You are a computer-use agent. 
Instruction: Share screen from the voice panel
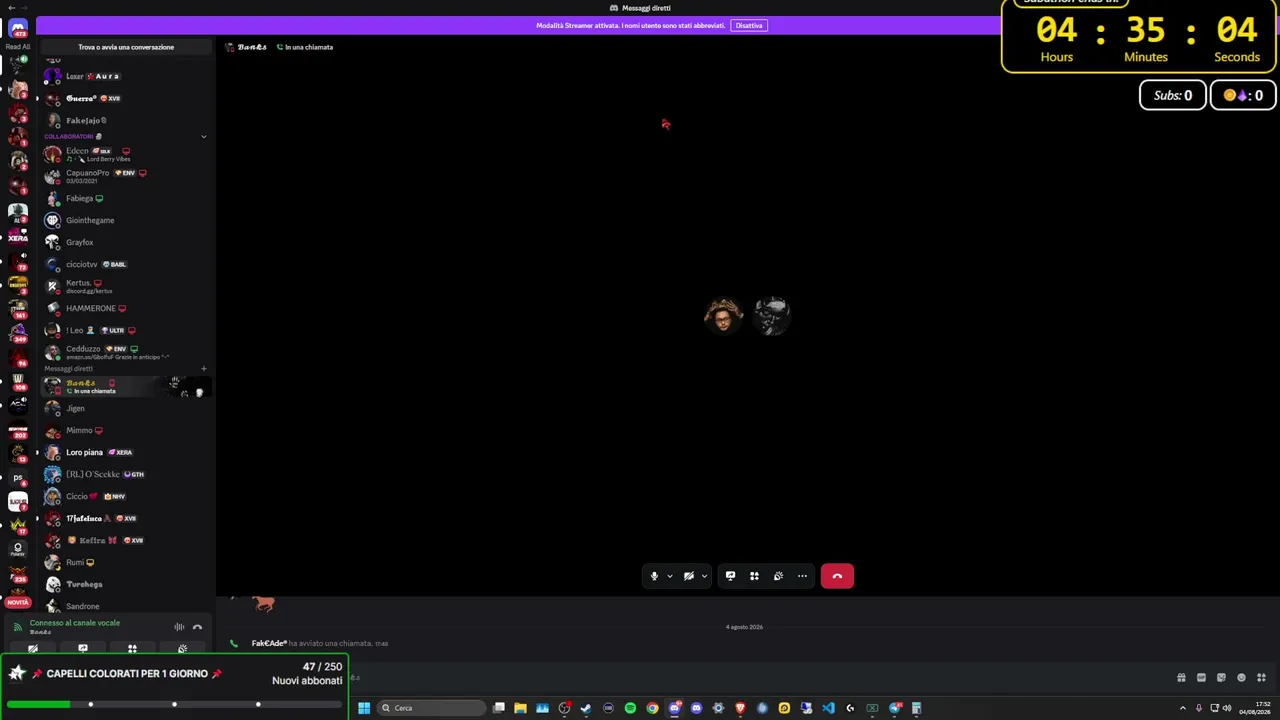coord(83,649)
